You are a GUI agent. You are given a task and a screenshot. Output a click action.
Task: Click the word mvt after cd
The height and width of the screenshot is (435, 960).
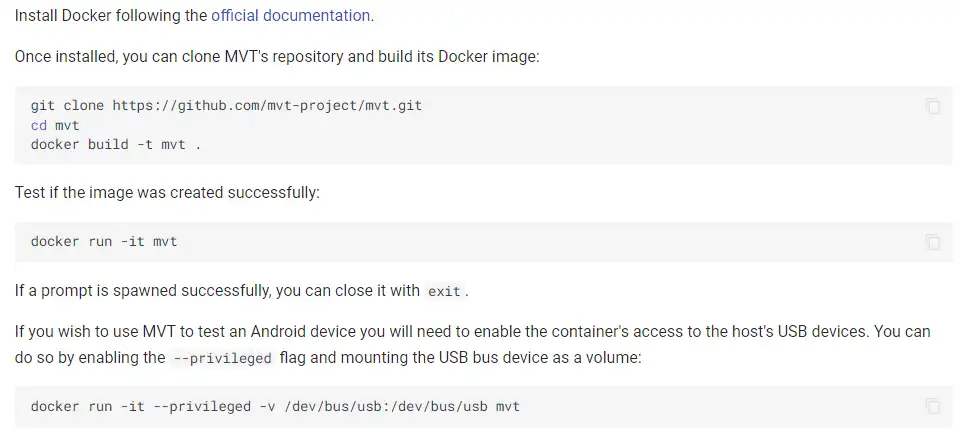[x=67, y=125]
